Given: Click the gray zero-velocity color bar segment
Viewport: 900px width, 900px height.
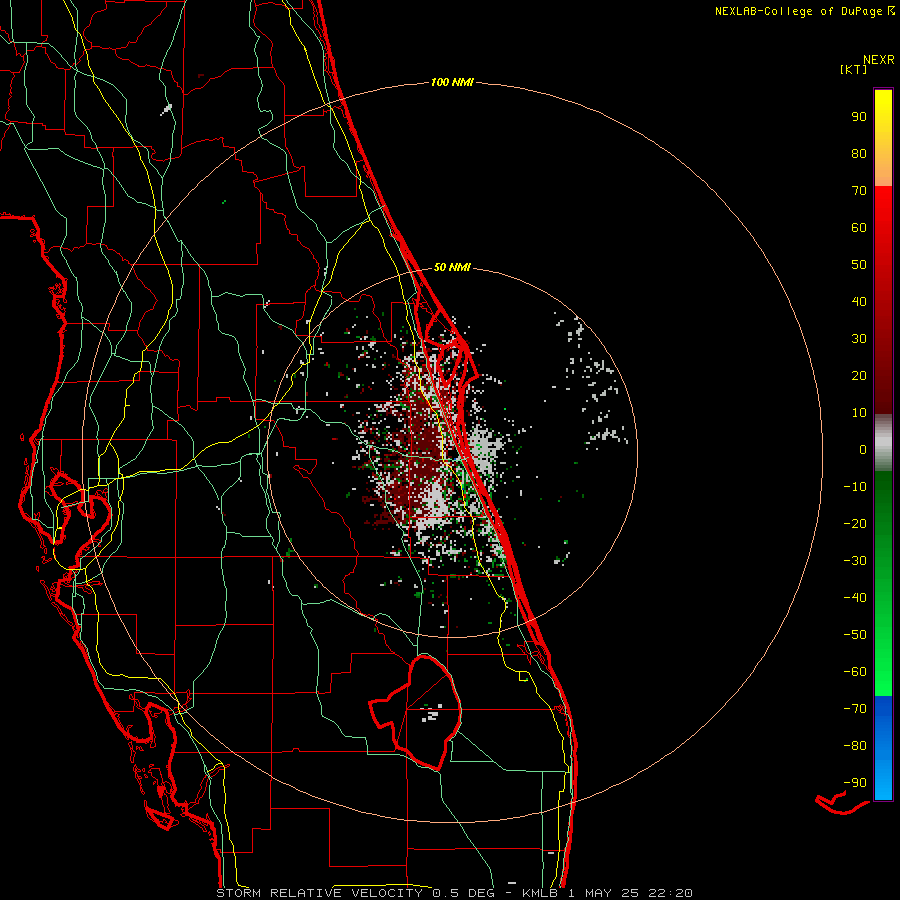Looking at the screenshot, I should tap(883, 443).
